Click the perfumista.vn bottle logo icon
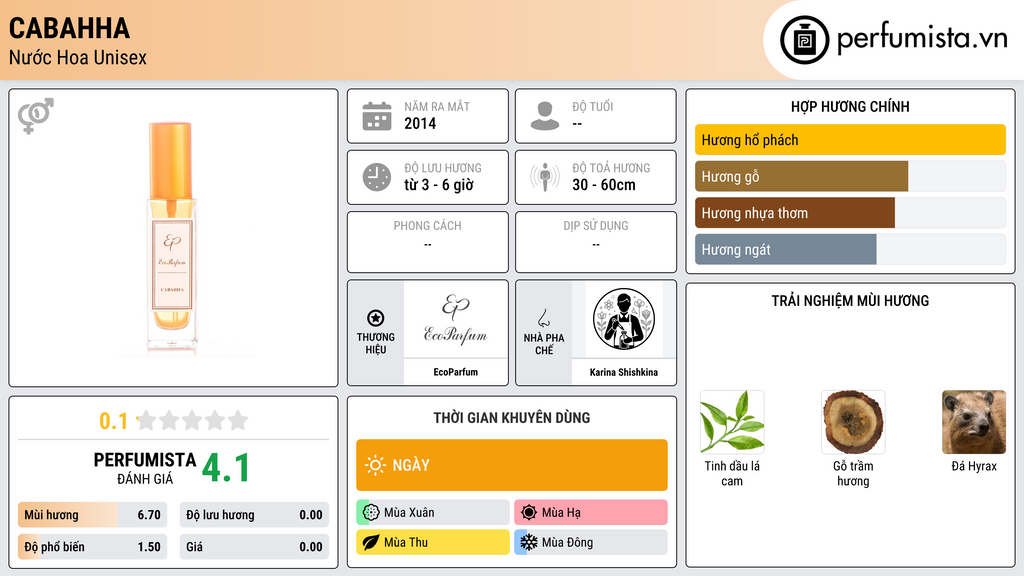The width and height of the screenshot is (1024, 576). (805, 40)
